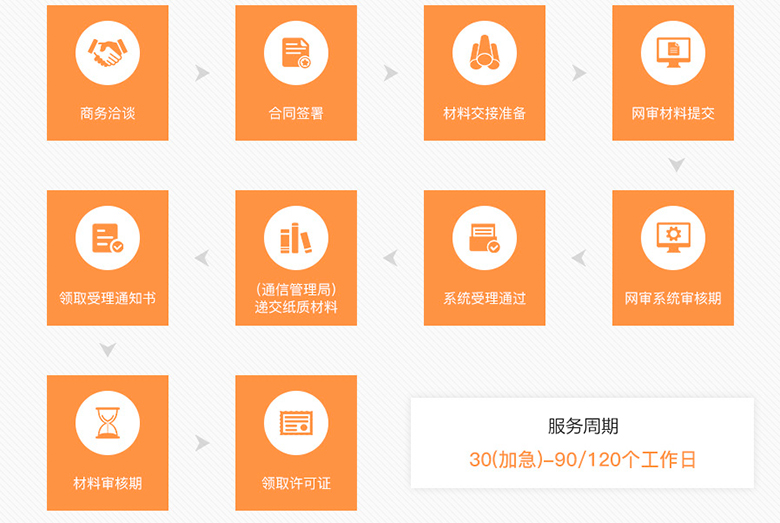This screenshot has height=523, width=780.
Task: Click the arrow between 材料审核期 and 领取许可证
Action: [x=202, y=443]
